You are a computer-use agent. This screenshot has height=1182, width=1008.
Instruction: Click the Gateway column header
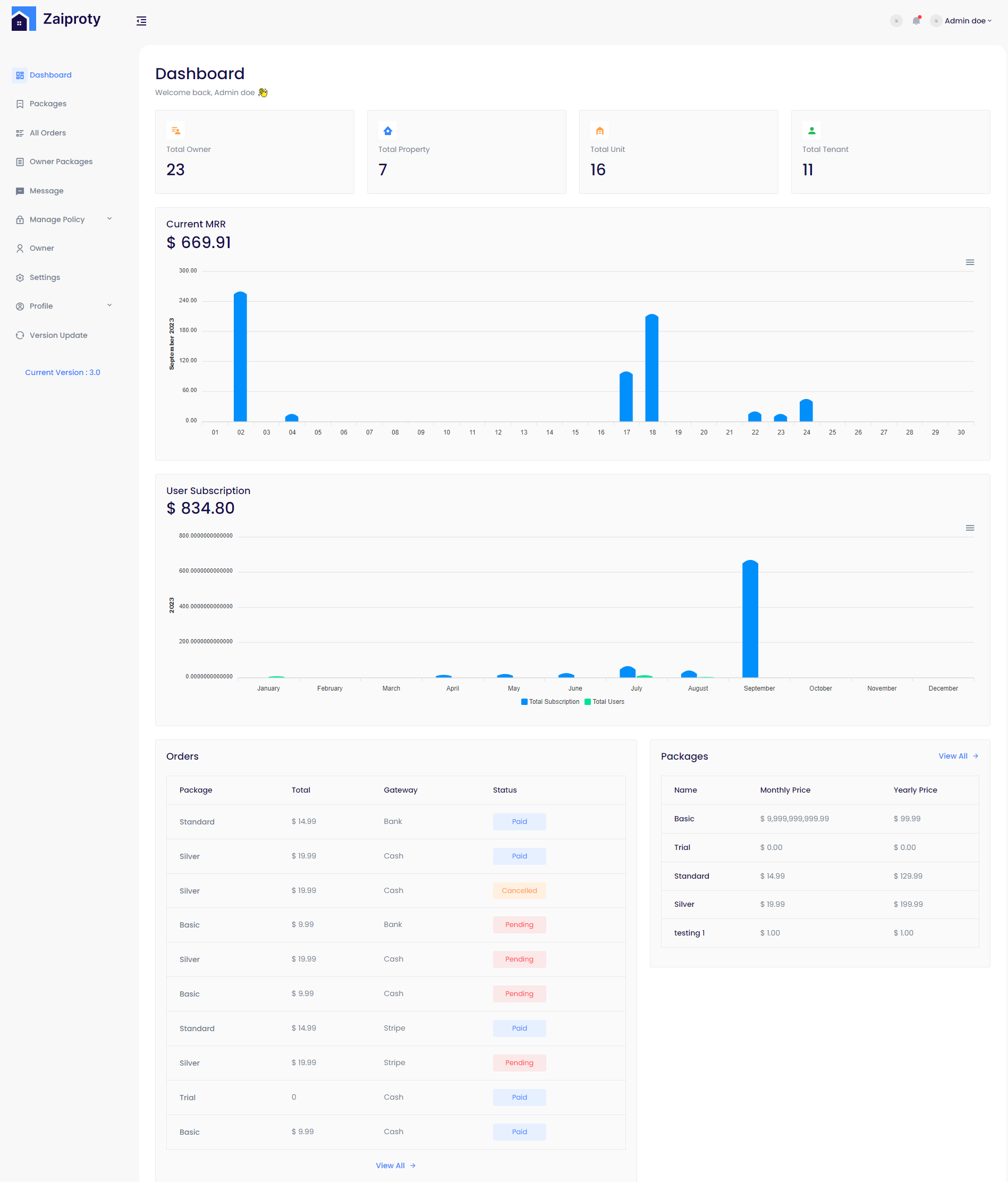[401, 790]
